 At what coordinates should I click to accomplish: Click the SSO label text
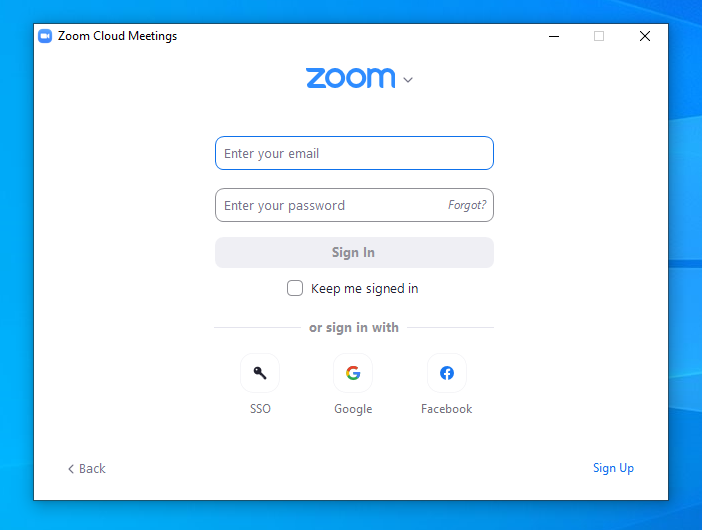260,409
